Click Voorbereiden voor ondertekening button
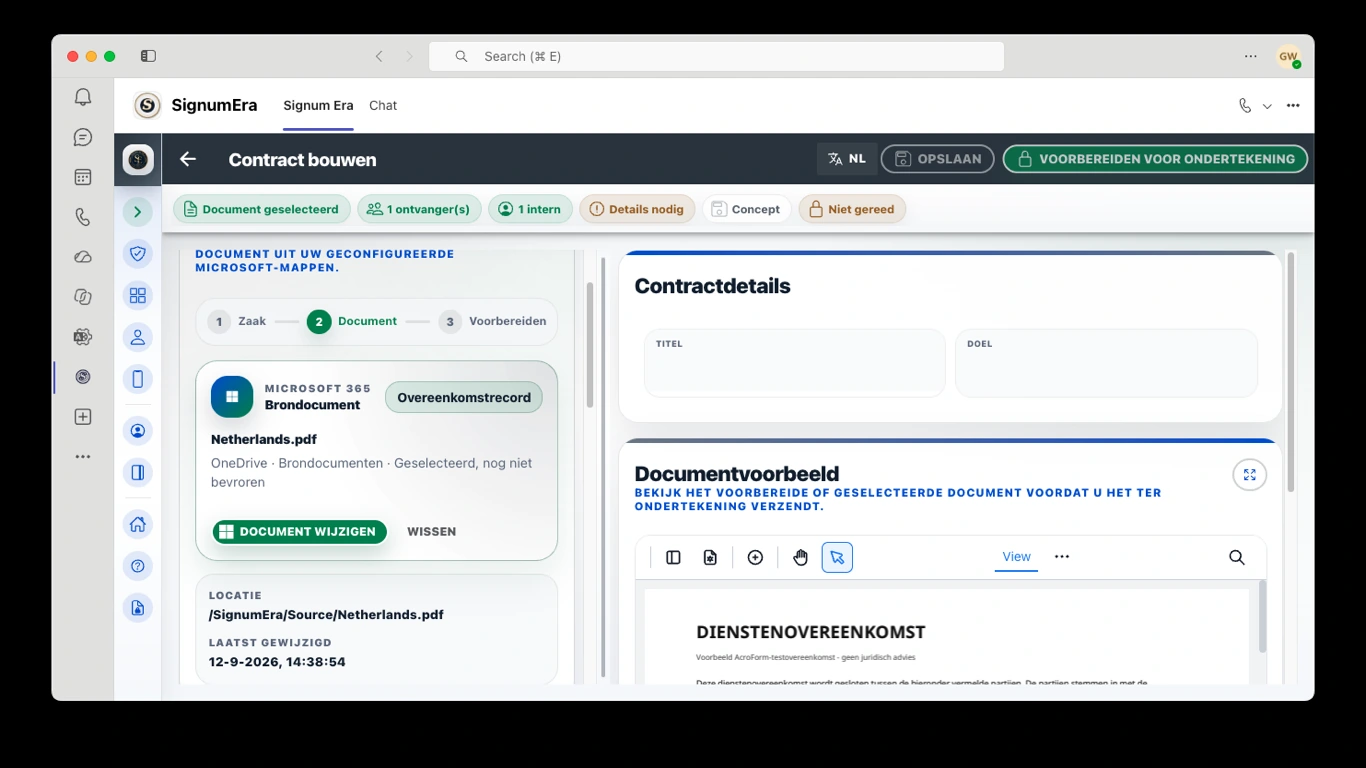 coord(1155,159)
